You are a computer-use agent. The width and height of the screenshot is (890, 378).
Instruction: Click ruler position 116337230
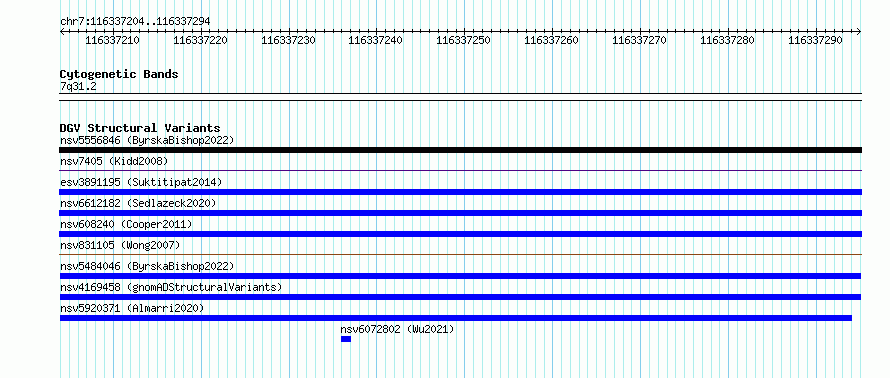point(288,40)
